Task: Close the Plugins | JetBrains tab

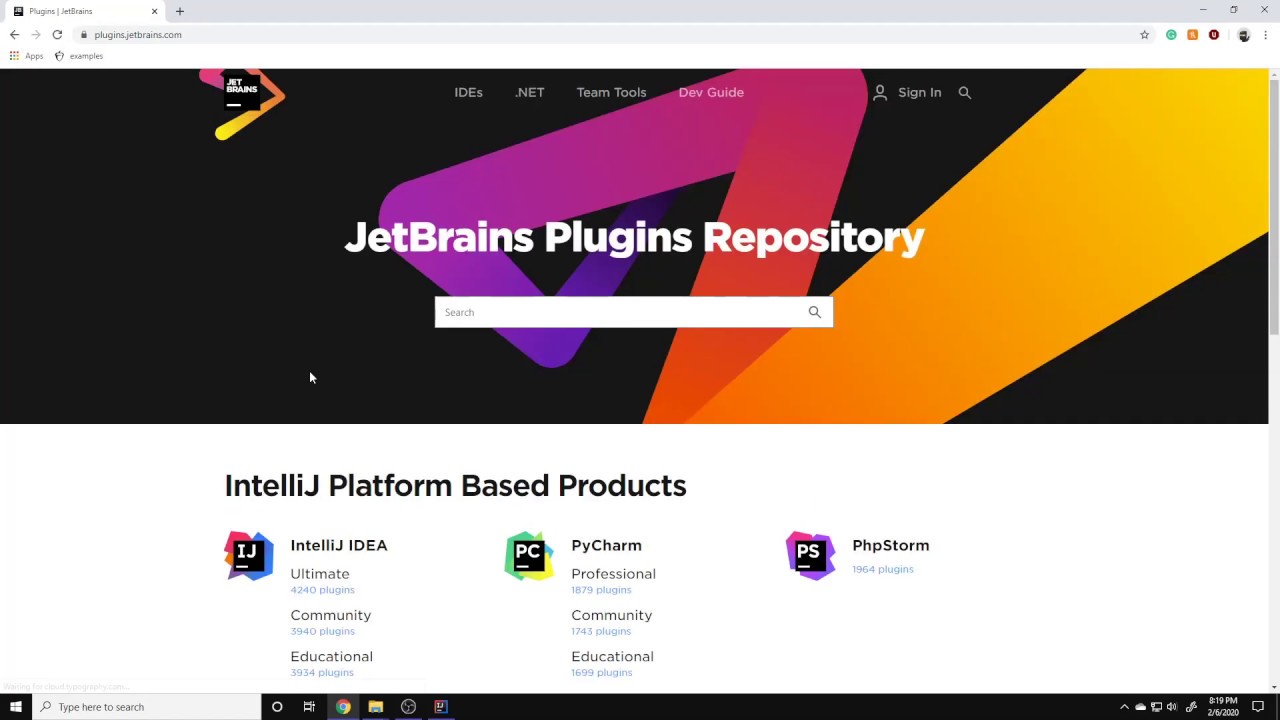Action: pyautogui.click(x=154, y=11)
